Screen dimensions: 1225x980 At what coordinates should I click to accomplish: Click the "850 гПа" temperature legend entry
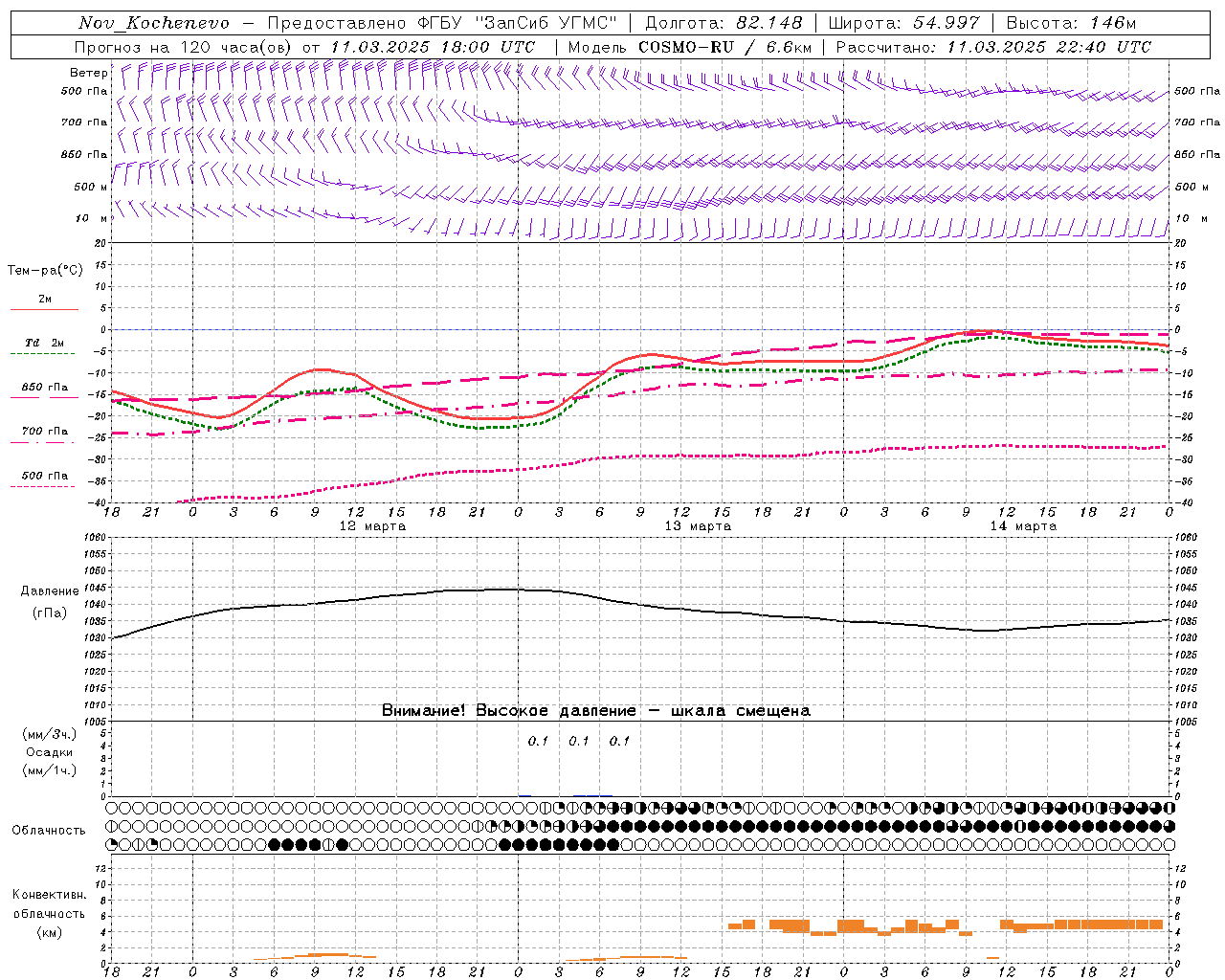coord(45,388)
